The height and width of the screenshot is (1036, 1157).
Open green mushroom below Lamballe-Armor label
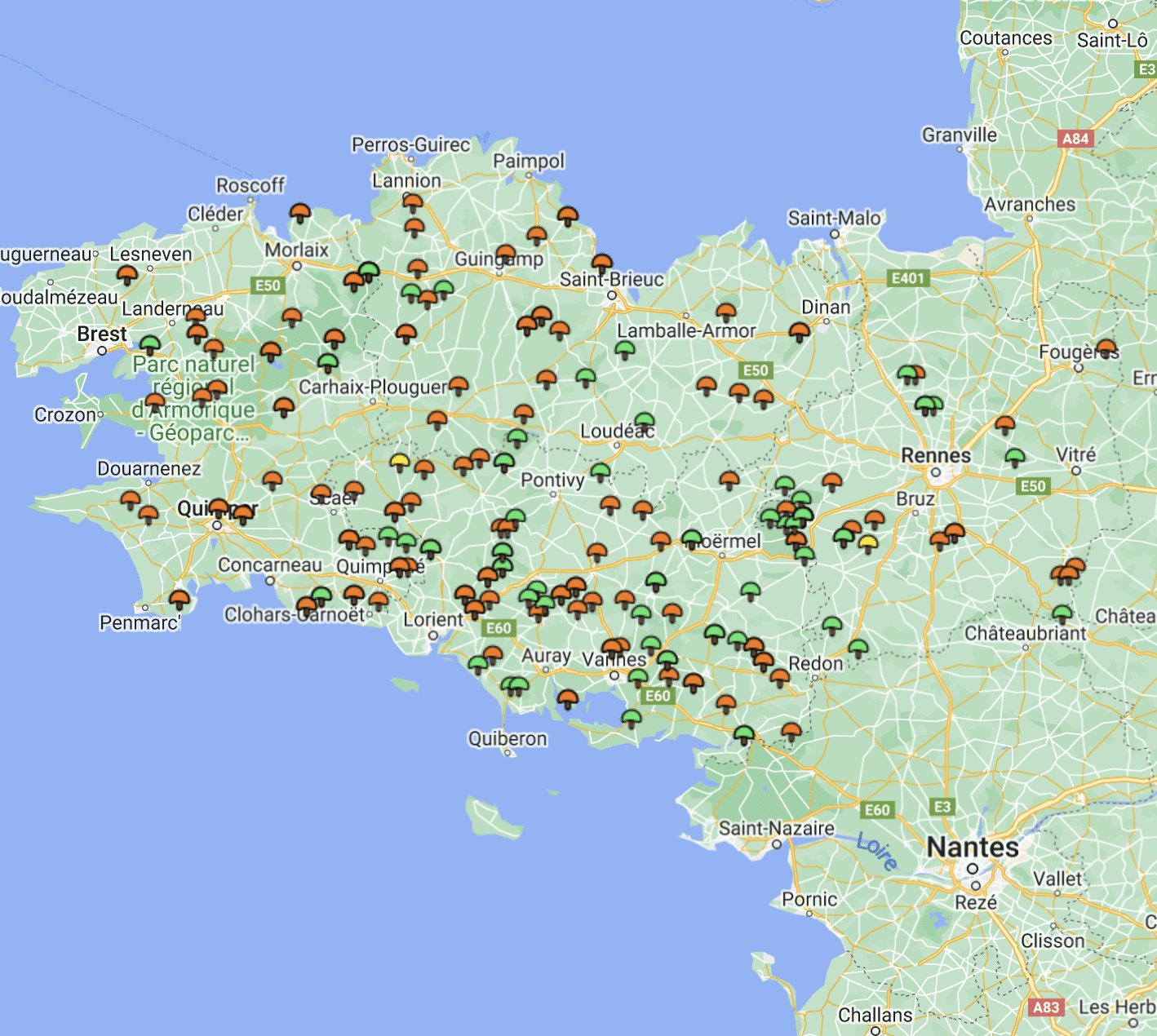click(x=625, y=351)
